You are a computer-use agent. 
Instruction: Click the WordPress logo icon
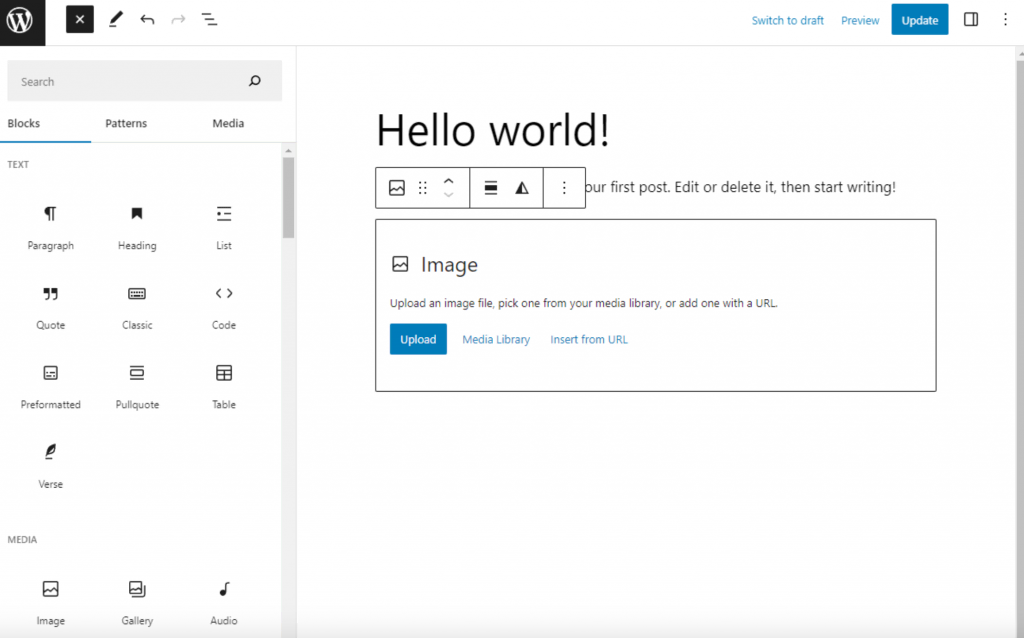tap(22, 21)
